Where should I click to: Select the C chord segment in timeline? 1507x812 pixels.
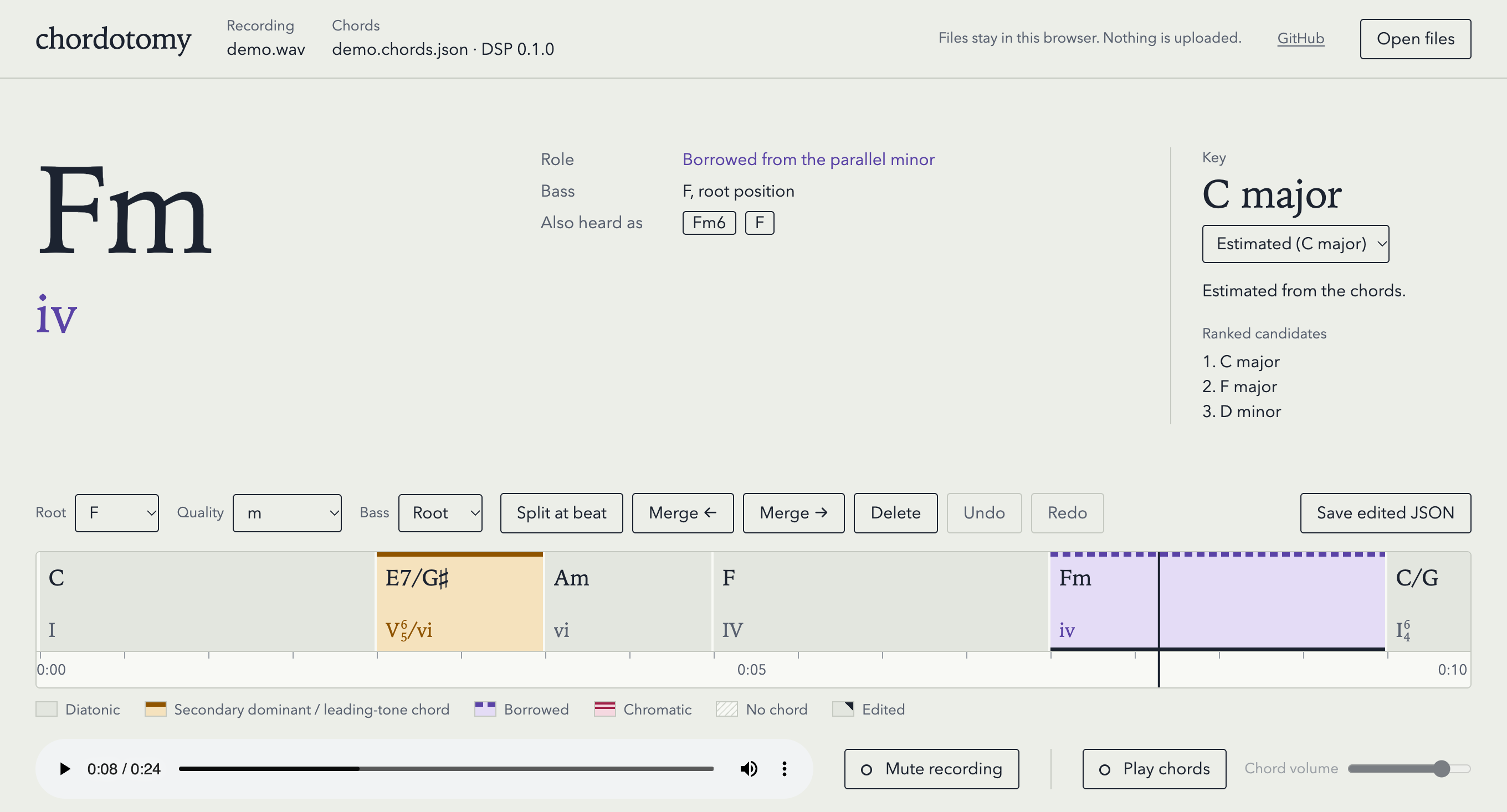pyautogui.click(x=207, y=602)
